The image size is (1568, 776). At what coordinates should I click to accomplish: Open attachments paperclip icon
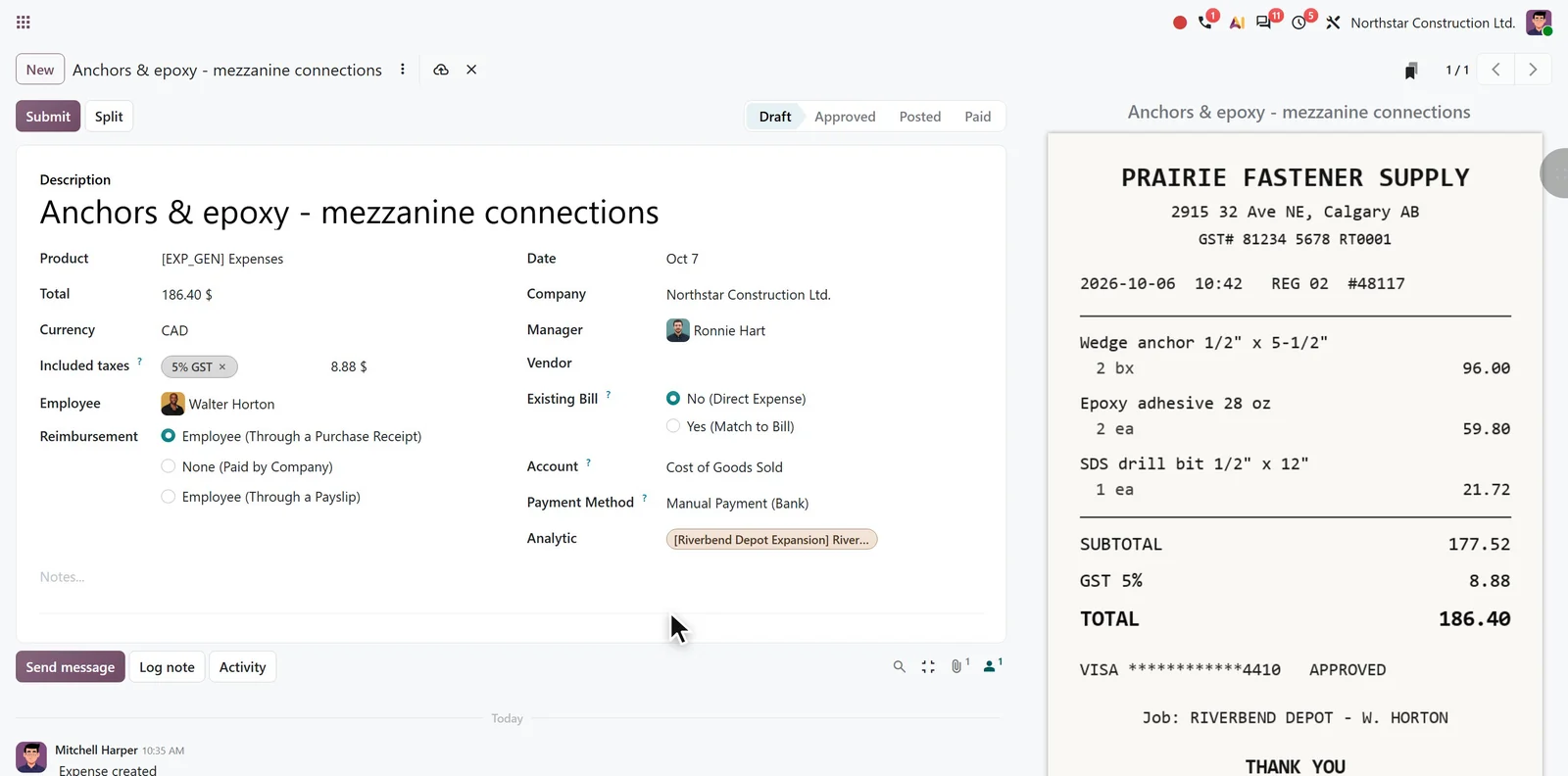tap(959, 665)
